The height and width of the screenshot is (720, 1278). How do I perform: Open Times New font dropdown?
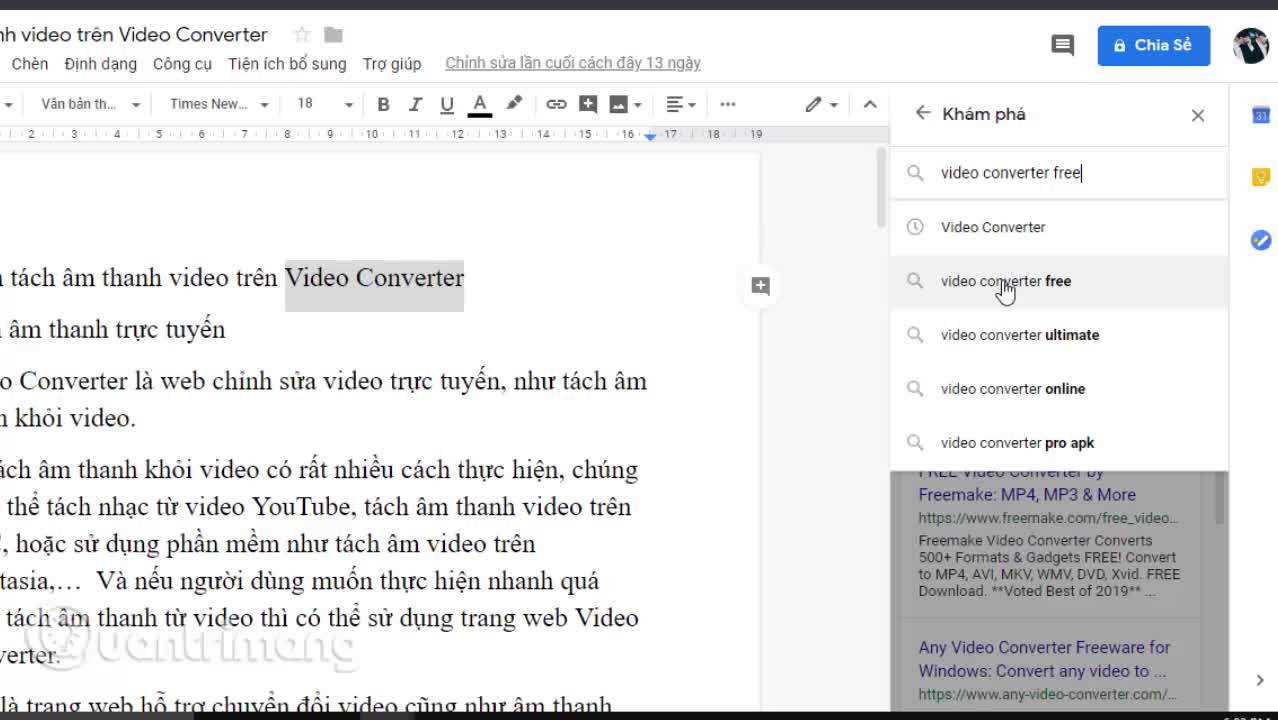[x=219, y=104]
